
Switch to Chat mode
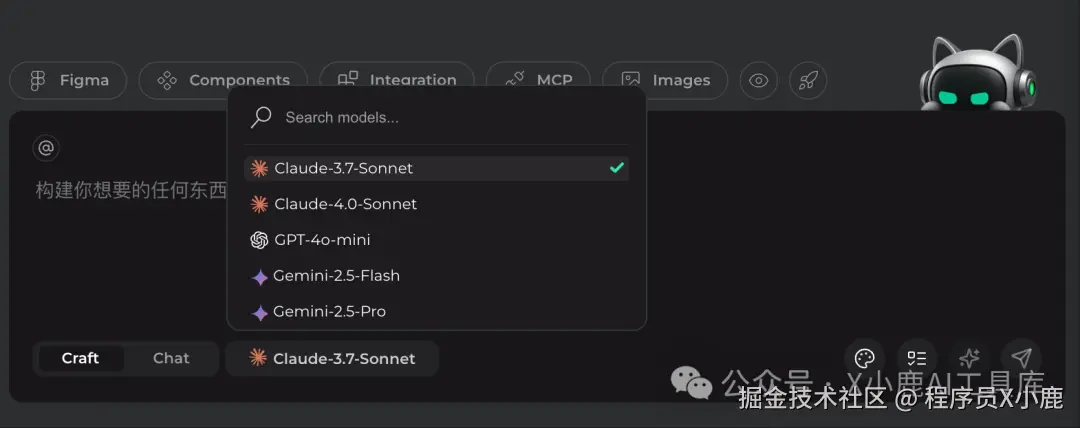[x=171, y=358]
